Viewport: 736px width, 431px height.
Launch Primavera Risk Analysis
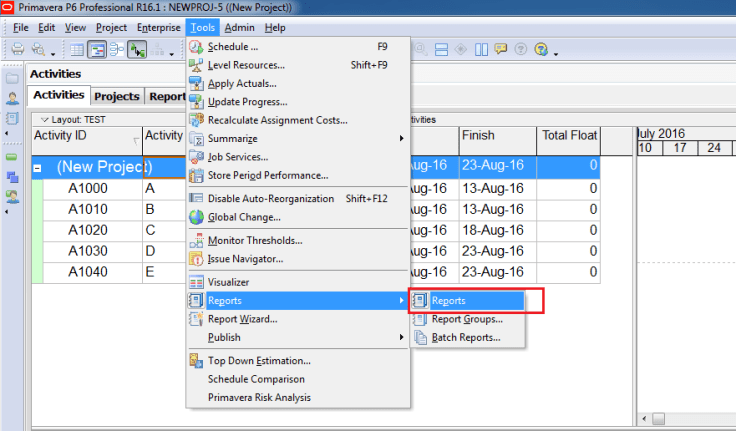[x=298, y=397]
